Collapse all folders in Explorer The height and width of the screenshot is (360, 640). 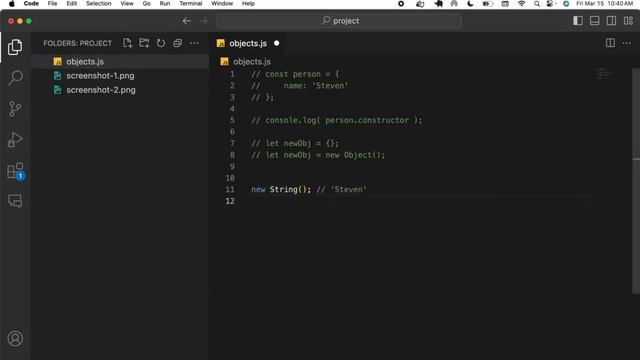click(x=178, y=43)
